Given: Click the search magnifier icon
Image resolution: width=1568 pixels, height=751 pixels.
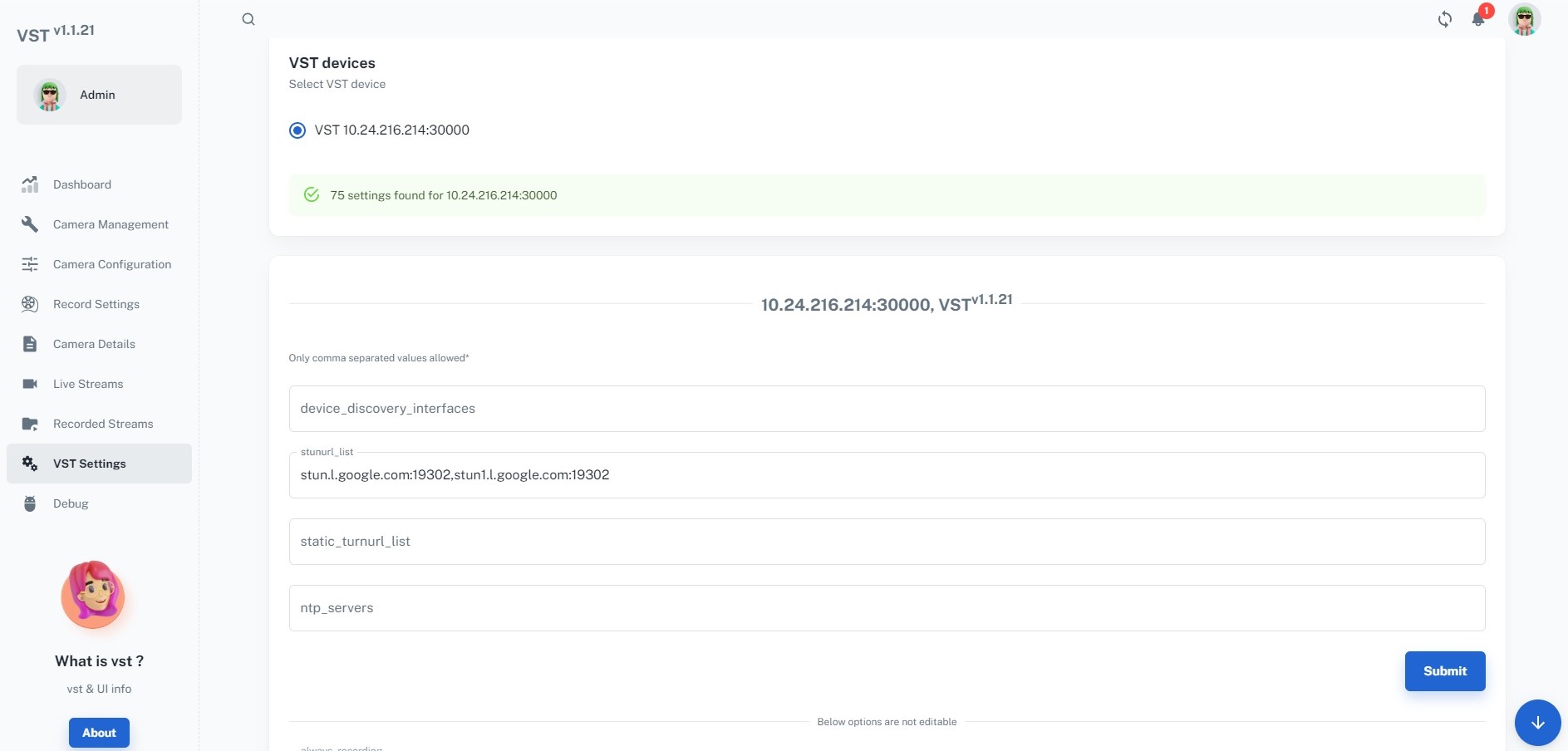Looking at the screenshot, I should 248,19.
